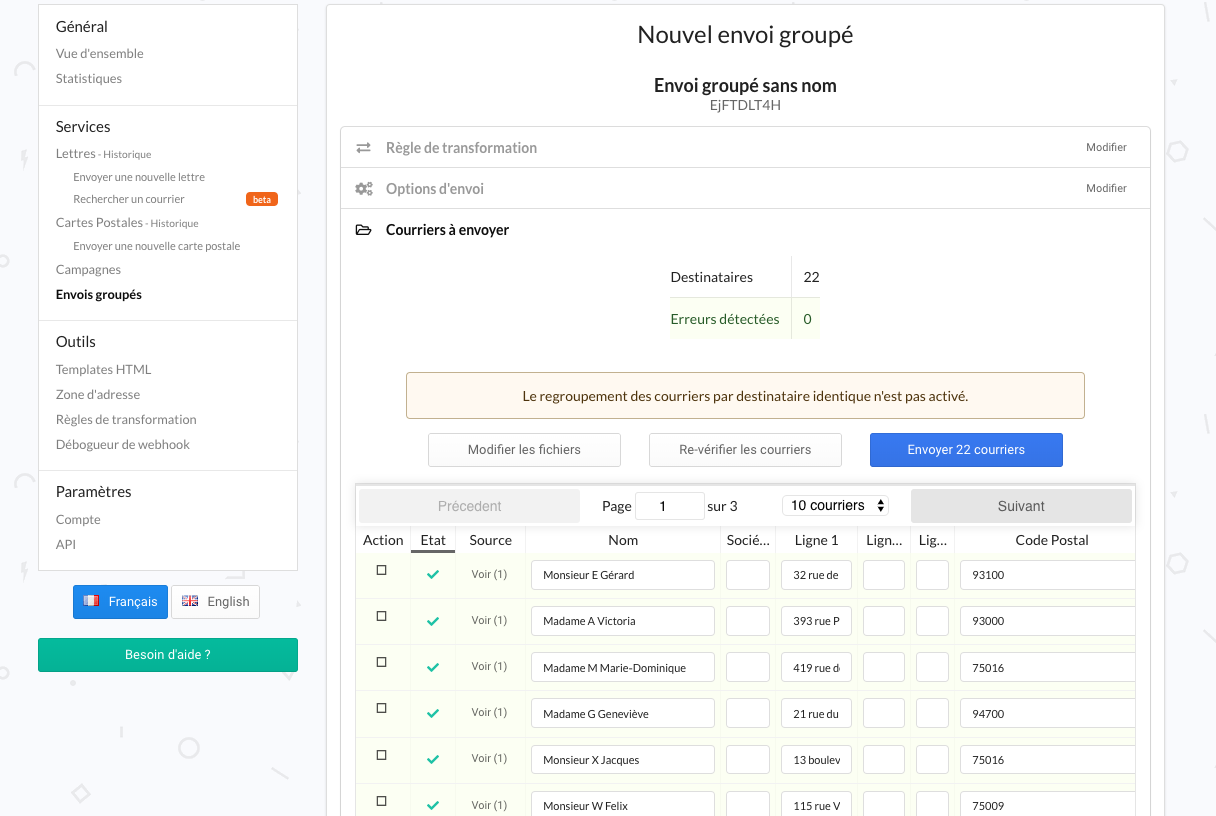Click the UK flag icon
Image resolution: width=1216 pixels, height=816 pixels.
point(190,601)
